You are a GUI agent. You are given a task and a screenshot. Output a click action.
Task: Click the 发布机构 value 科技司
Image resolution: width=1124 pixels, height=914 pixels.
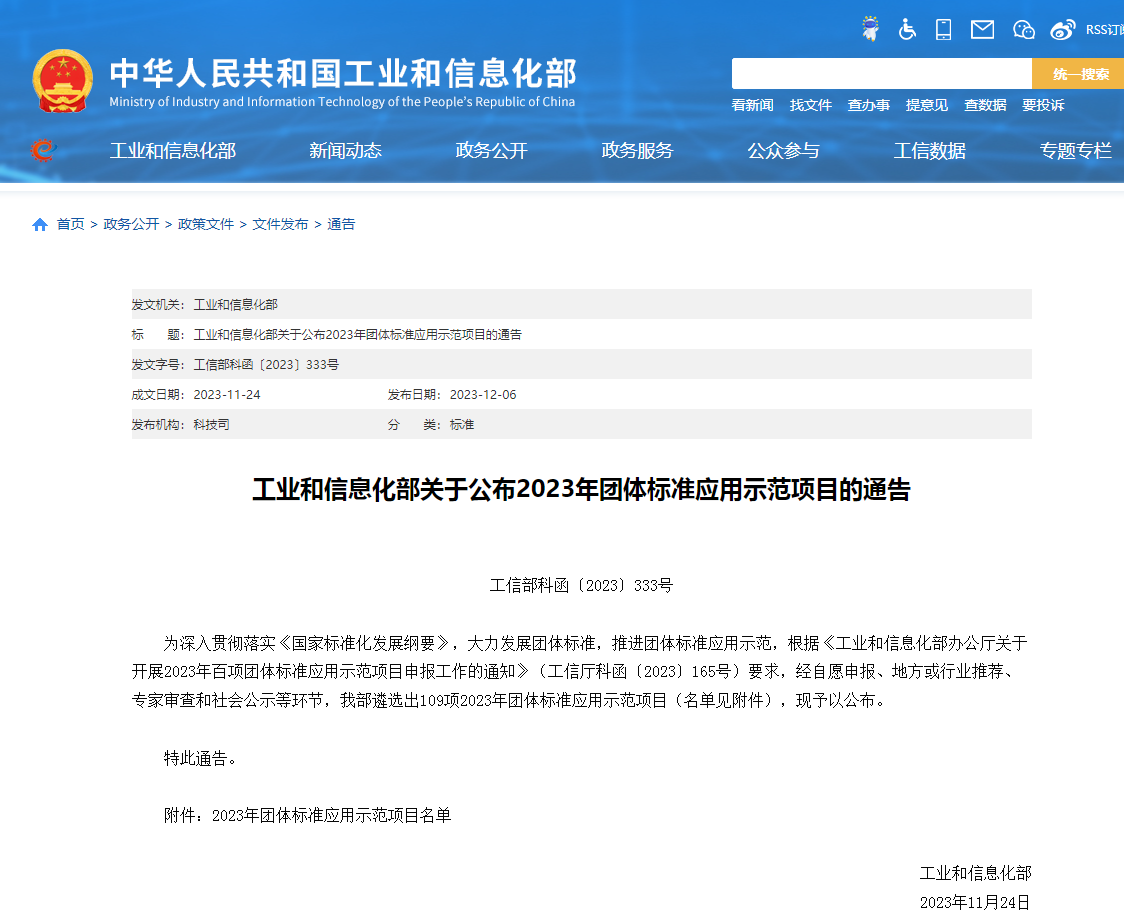tap(211, 425)
